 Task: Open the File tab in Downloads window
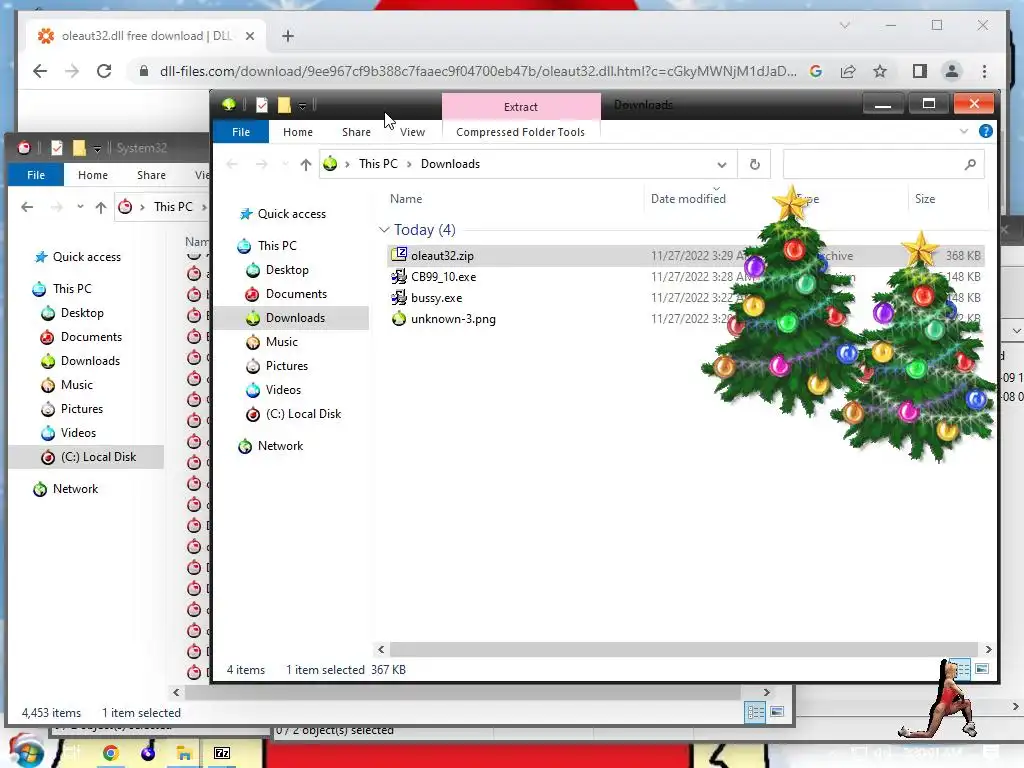[x=241, y=132]
